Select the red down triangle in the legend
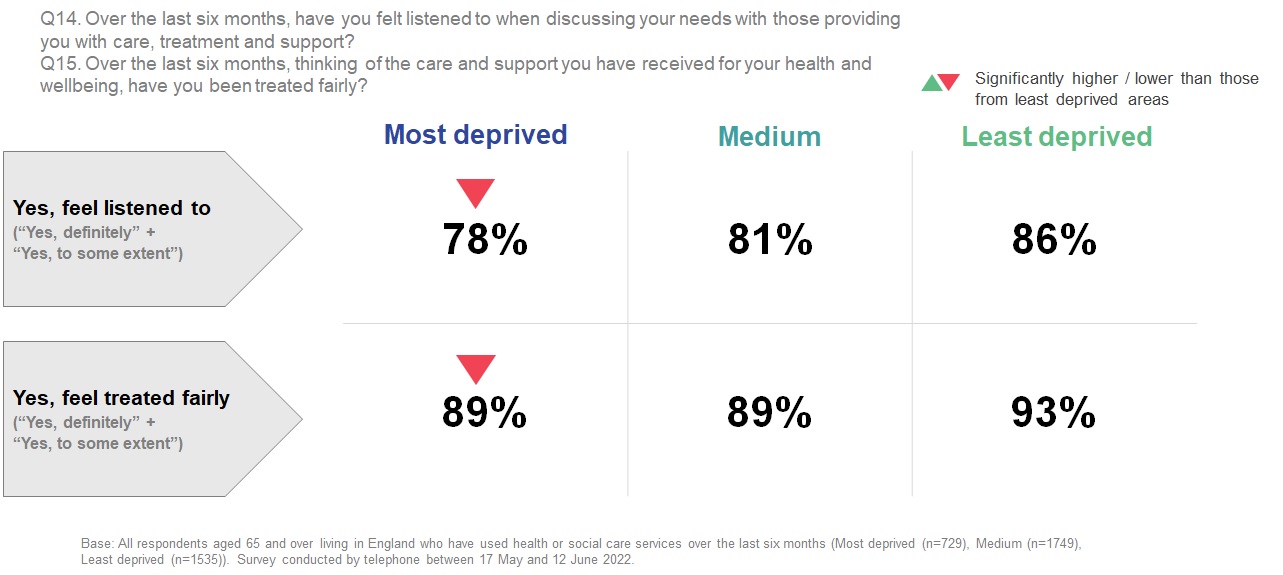Screen dimensions: 1283x575 (949, 82)
